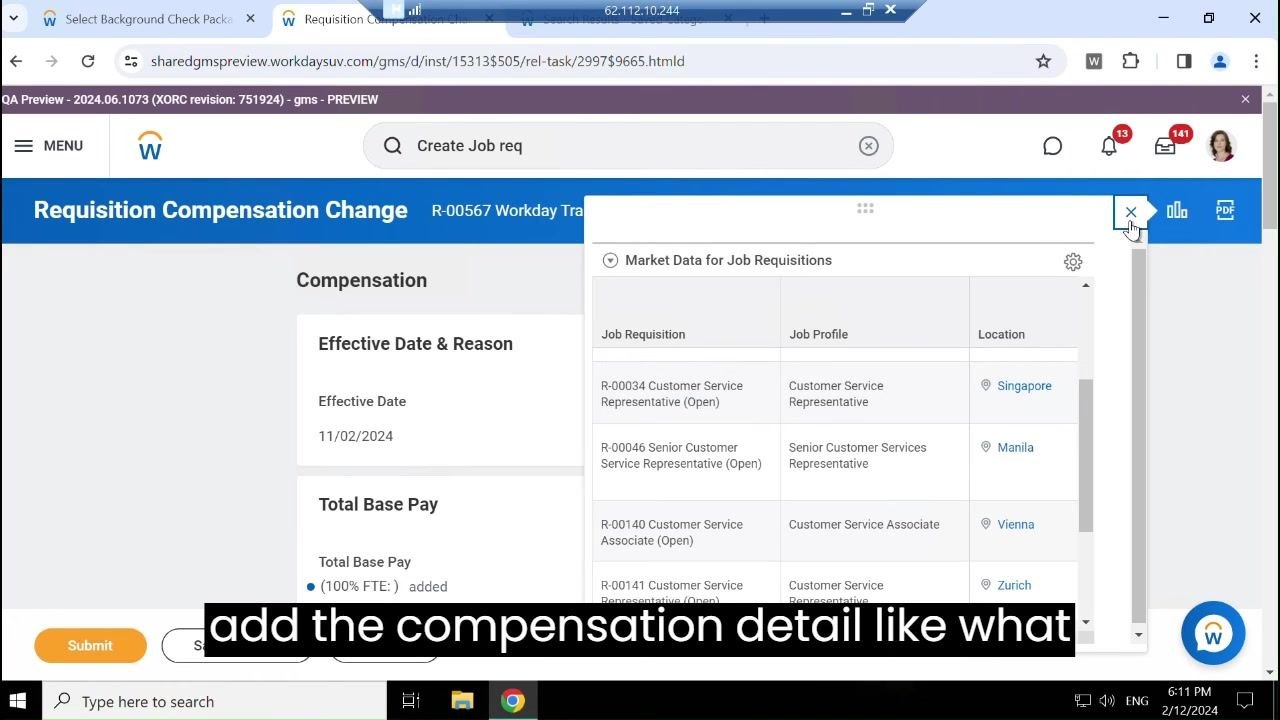
Task: Open File Explorer from taskbar
Action: [x=462, y=701]
